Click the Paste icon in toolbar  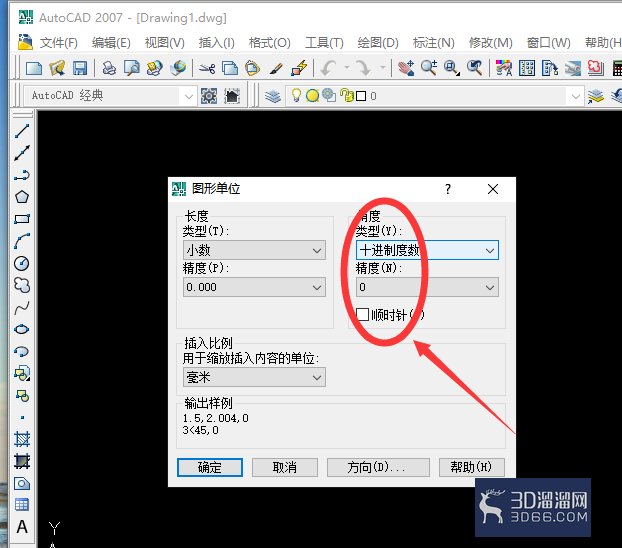252,68
